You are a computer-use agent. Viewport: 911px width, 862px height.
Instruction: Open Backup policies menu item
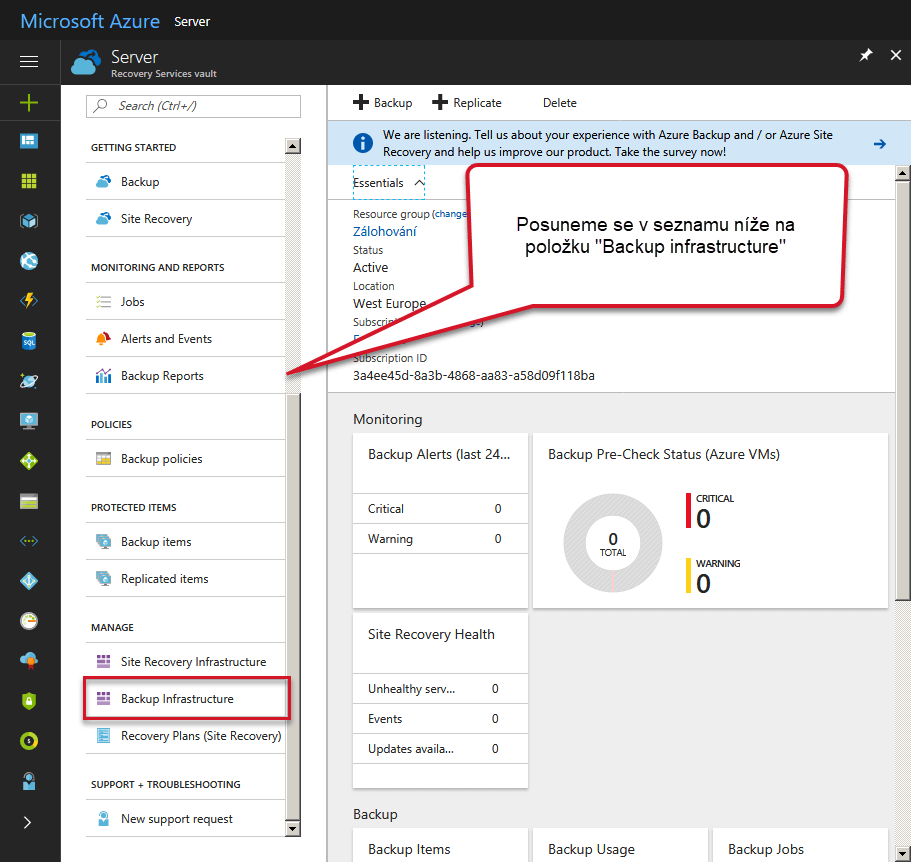pos(185,459)
